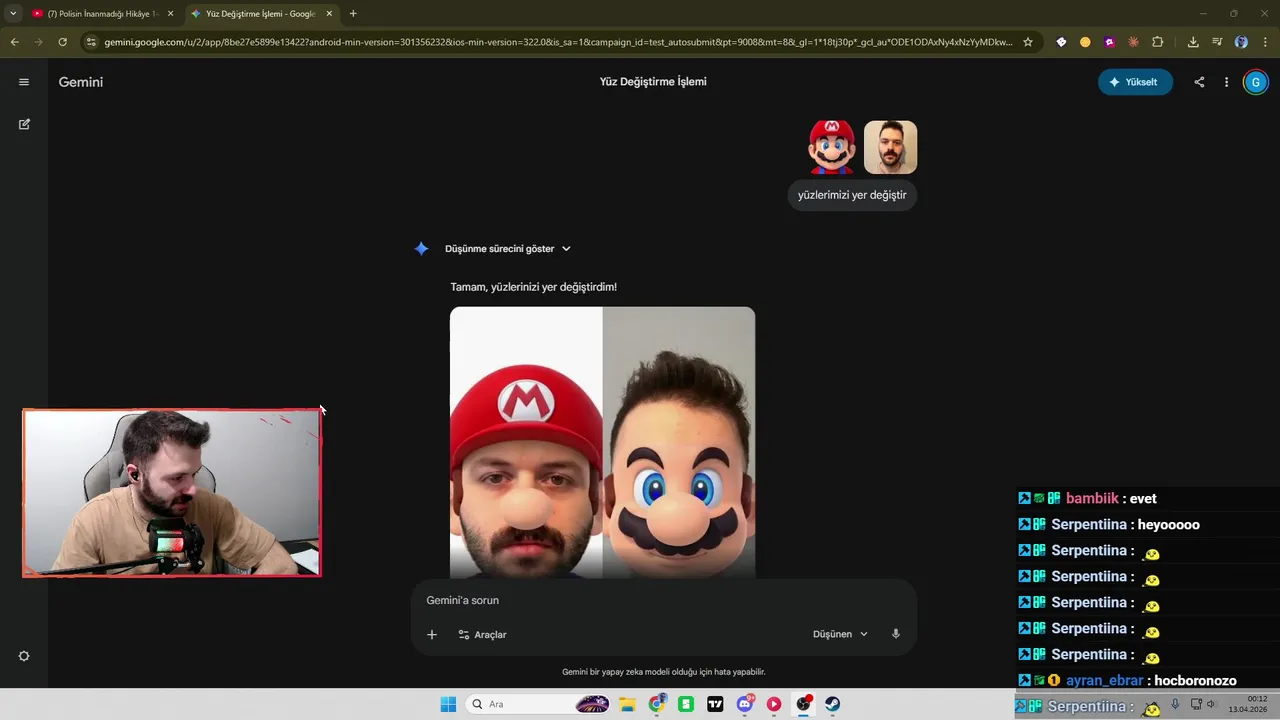Image resolution: width=1280 pixels, height=720 pixels.
Task: Click the plus icon to add files
Action: click(x=432, y=634)
